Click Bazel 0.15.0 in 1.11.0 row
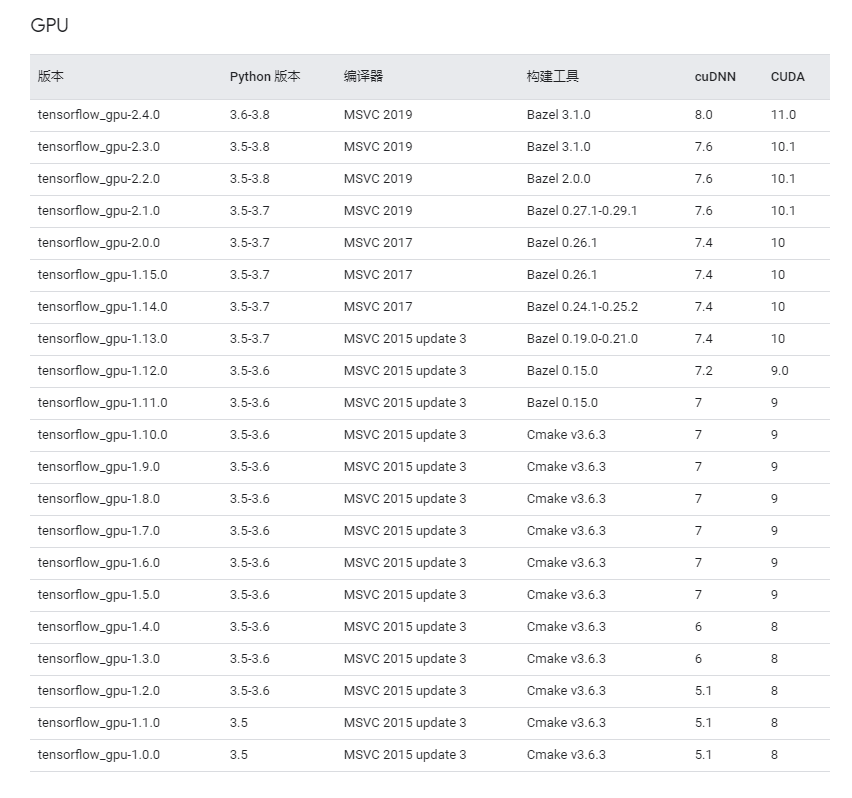 (x=562, y=403)
